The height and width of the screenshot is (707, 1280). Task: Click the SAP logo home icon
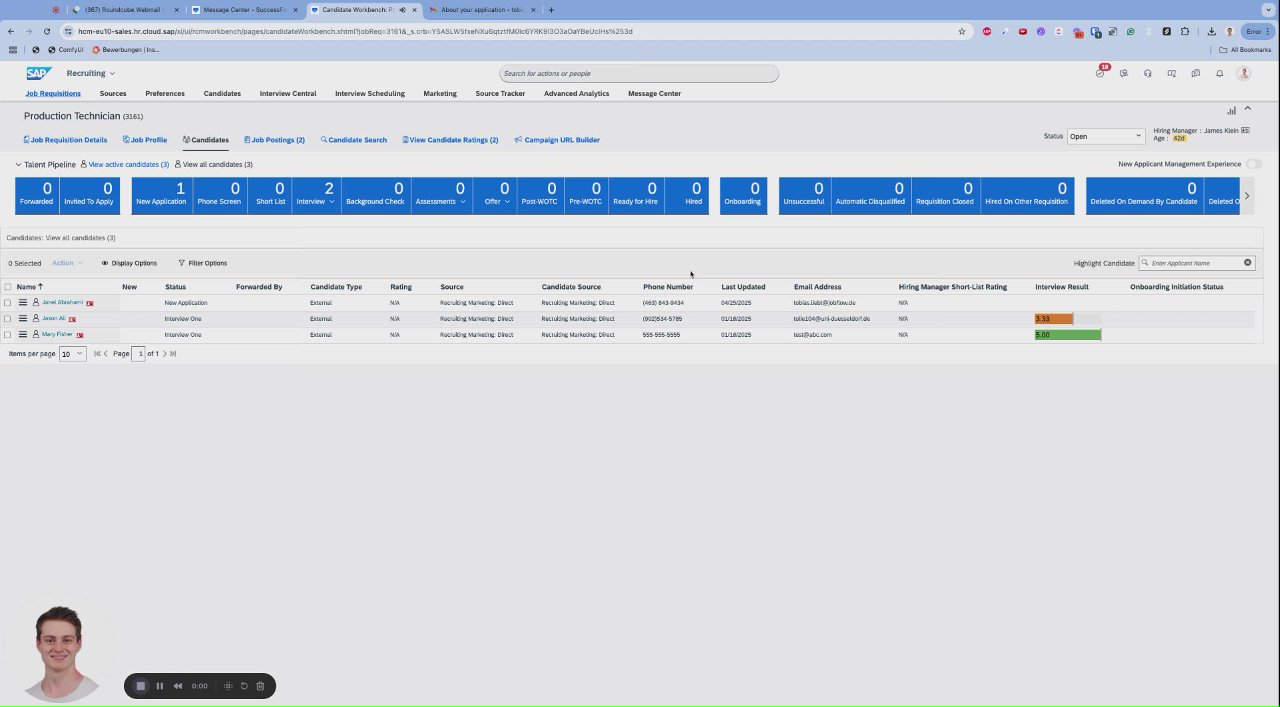[x=39, y=73]
